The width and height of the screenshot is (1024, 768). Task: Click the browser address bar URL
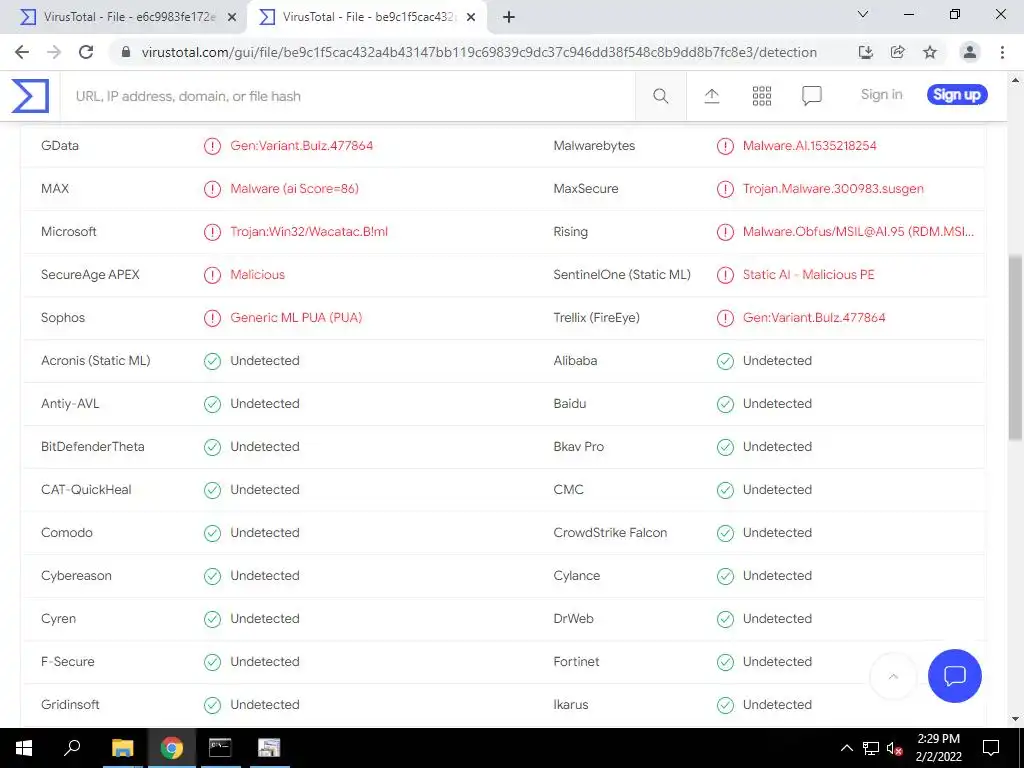[x=479, y=52]
